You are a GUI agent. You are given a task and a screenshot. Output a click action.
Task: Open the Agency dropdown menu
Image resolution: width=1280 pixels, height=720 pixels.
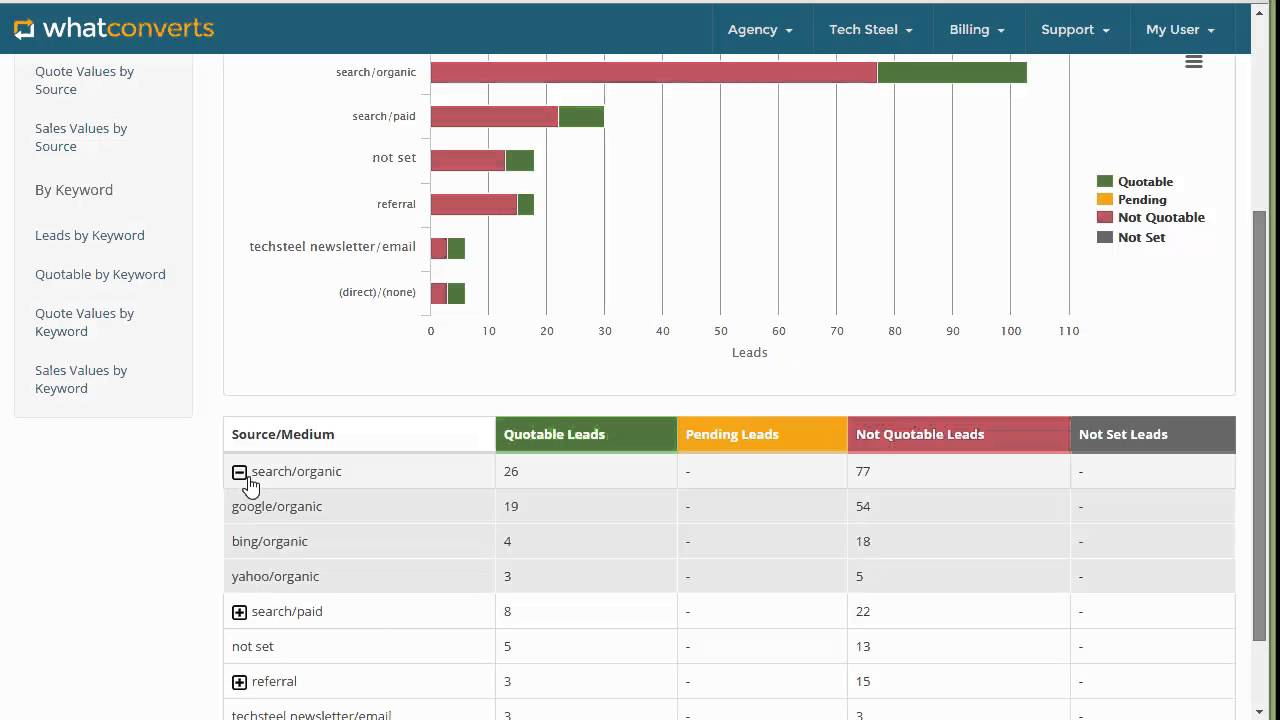point(760,30)
